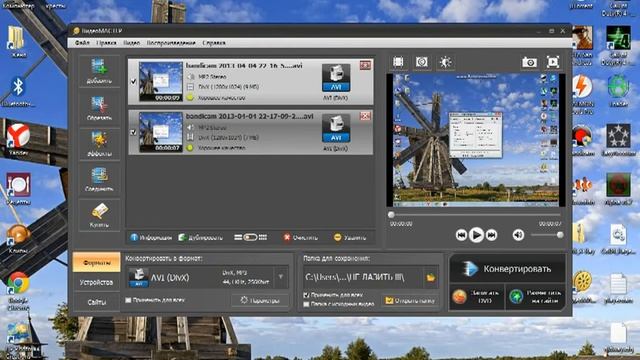This screenshot has width=640, height=360.
Task: Remove second video with its red X
Action: 365,116
